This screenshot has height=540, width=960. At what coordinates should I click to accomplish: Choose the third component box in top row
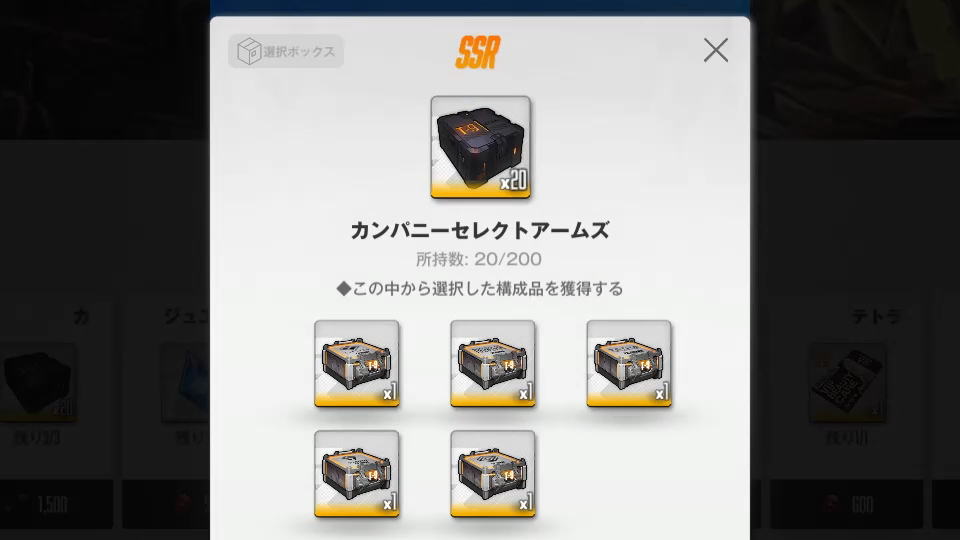tap(629, 364)
